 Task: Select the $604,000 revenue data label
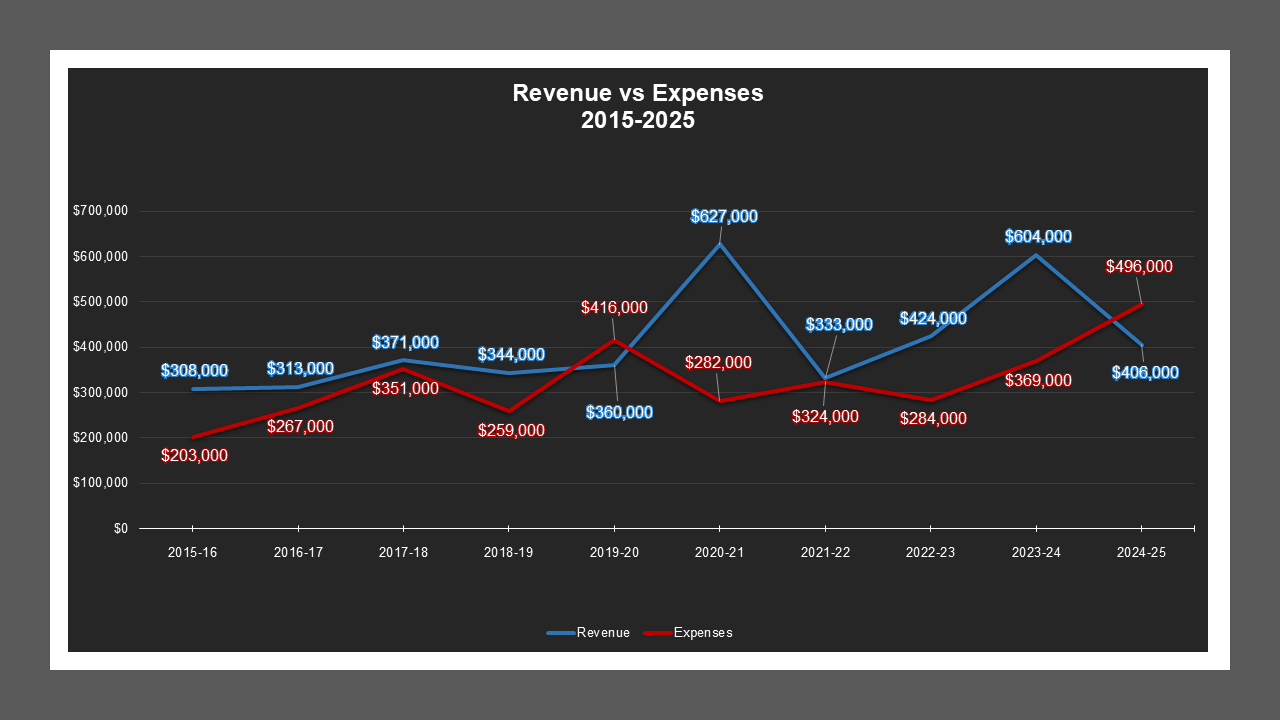click(1038, 237)
